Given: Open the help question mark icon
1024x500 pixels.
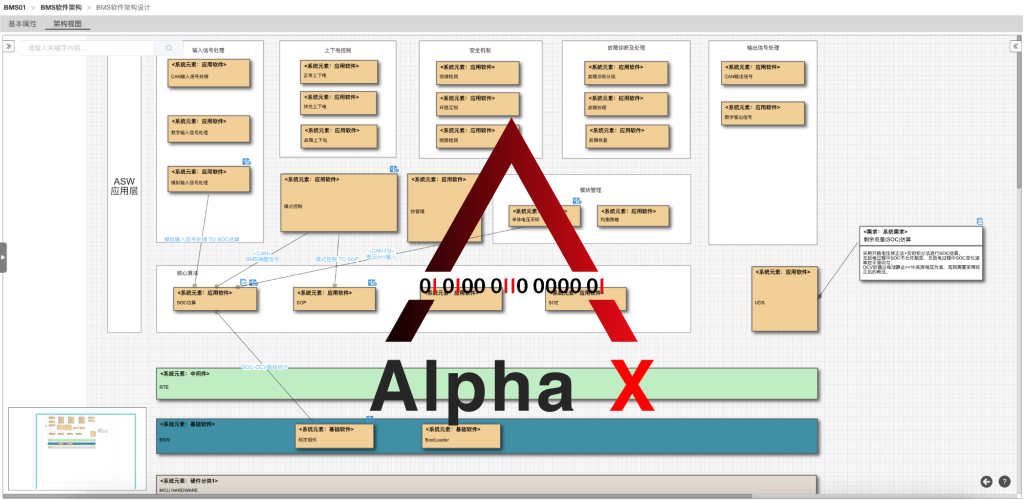Looking at the screenshot, I should (1004, 481).
